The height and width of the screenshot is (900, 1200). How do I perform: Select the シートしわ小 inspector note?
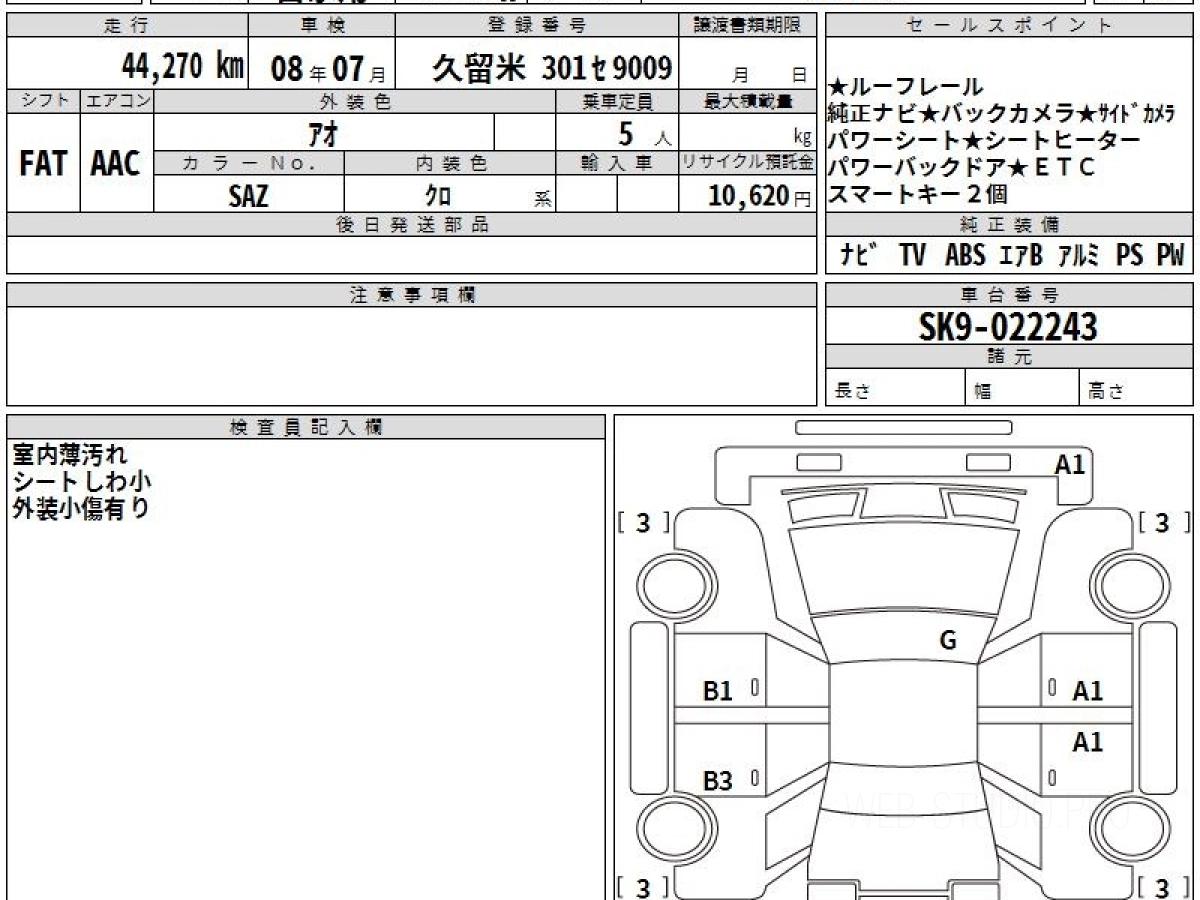pos(82,481)
